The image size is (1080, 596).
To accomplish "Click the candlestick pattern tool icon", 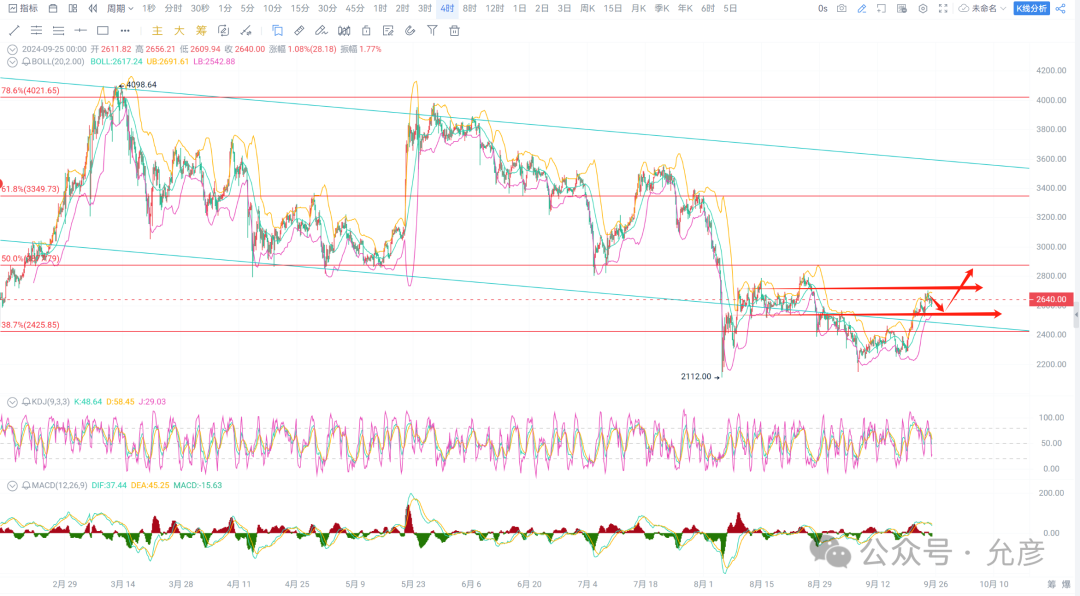I will [344, 30].
